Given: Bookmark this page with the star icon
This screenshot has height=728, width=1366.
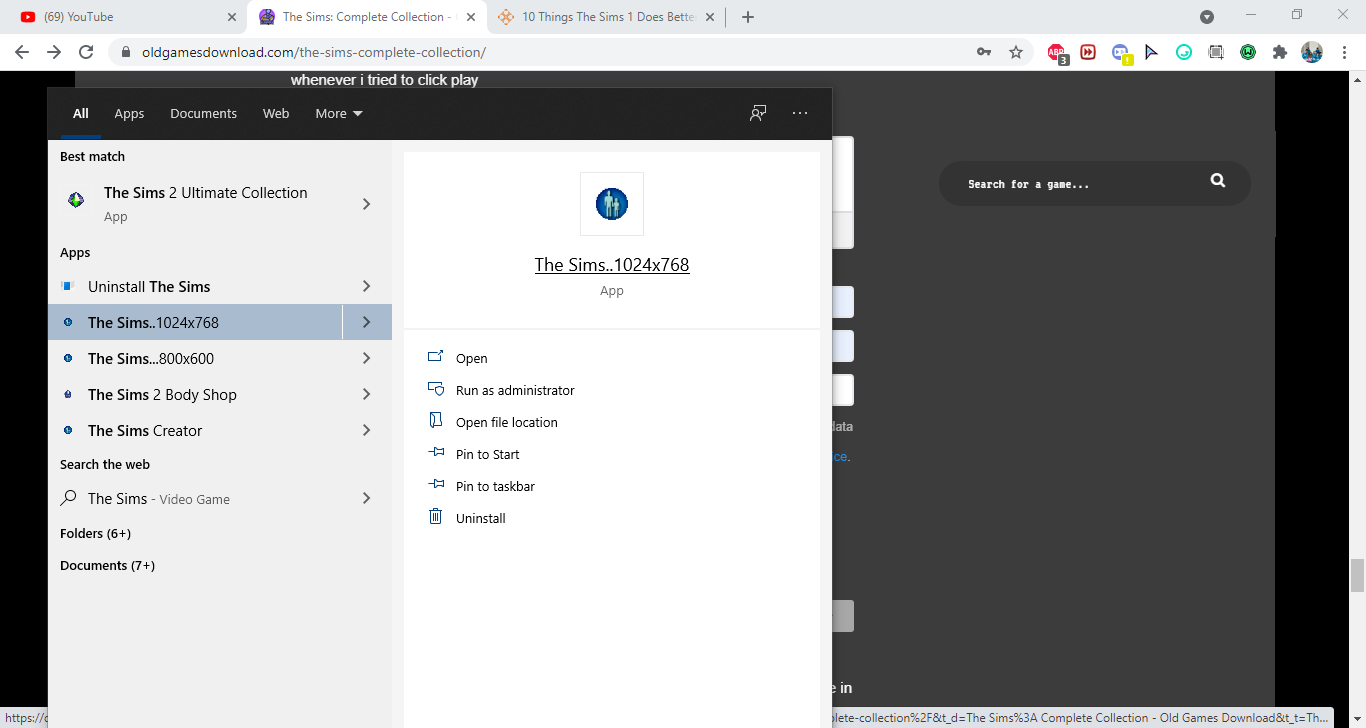Looking at the screenshot, I should tap(1016, 52).
